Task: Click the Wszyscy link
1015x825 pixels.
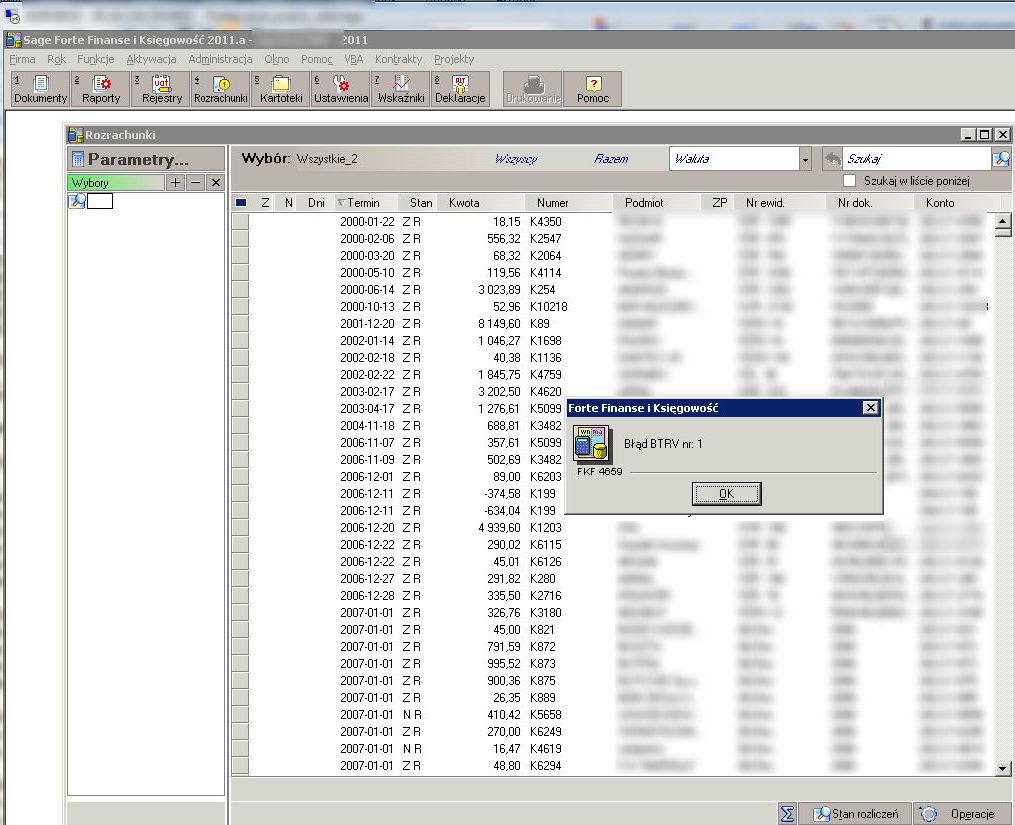Action: (516, 159)
